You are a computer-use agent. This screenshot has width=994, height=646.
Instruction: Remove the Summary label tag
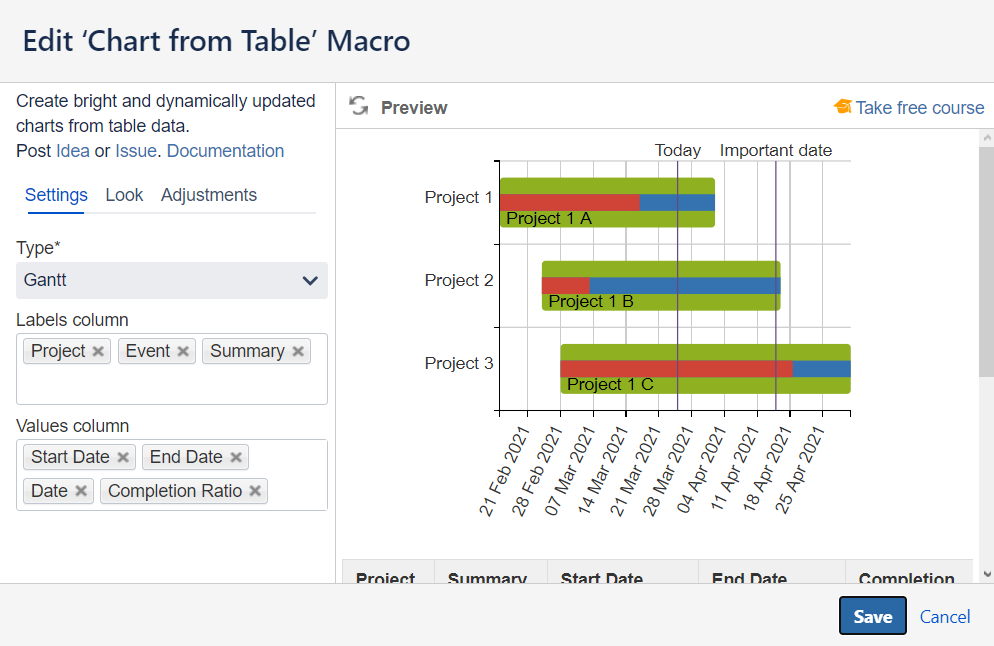pos(298,351)
